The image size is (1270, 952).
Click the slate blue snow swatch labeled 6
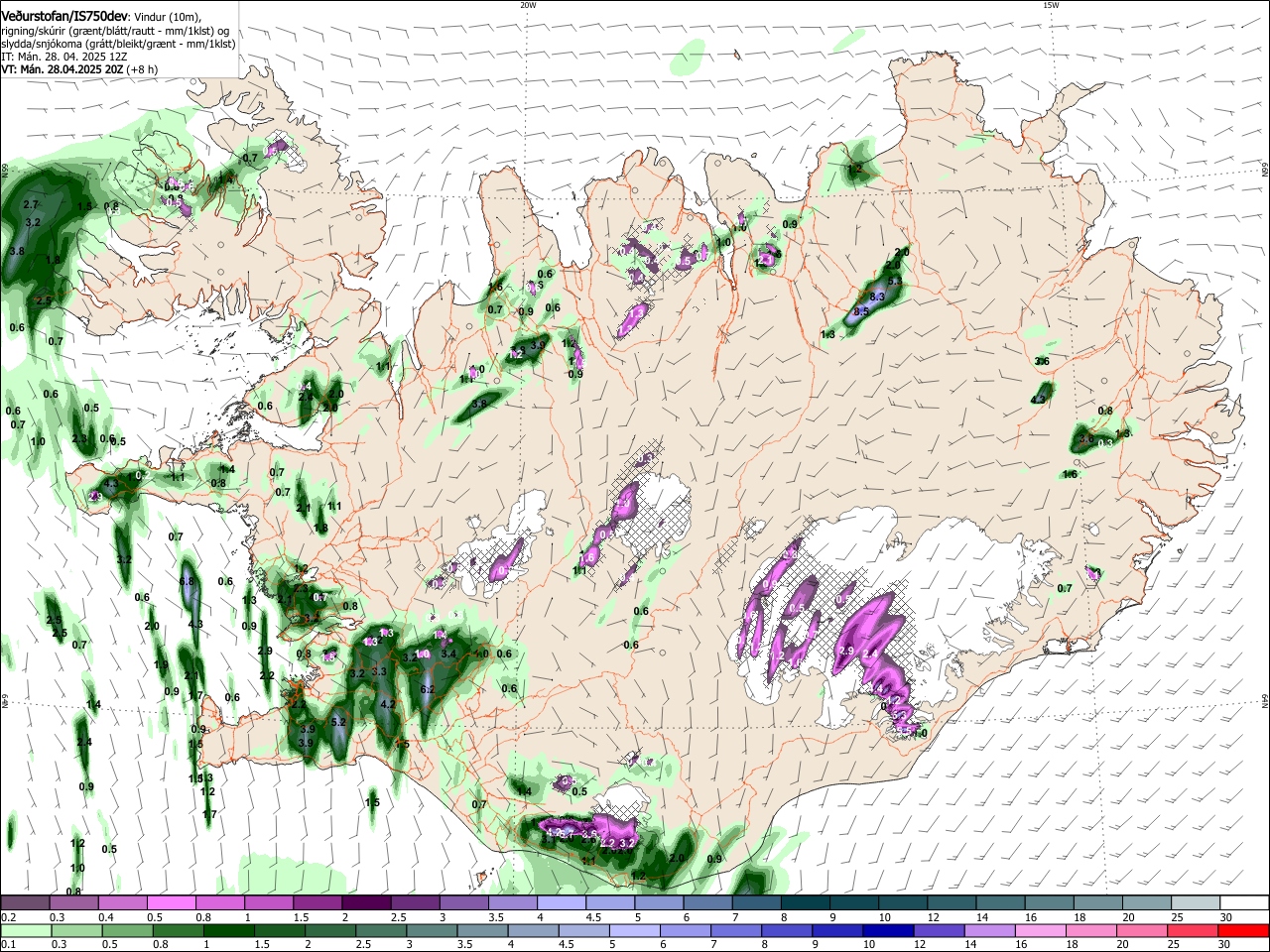[706, 902]
